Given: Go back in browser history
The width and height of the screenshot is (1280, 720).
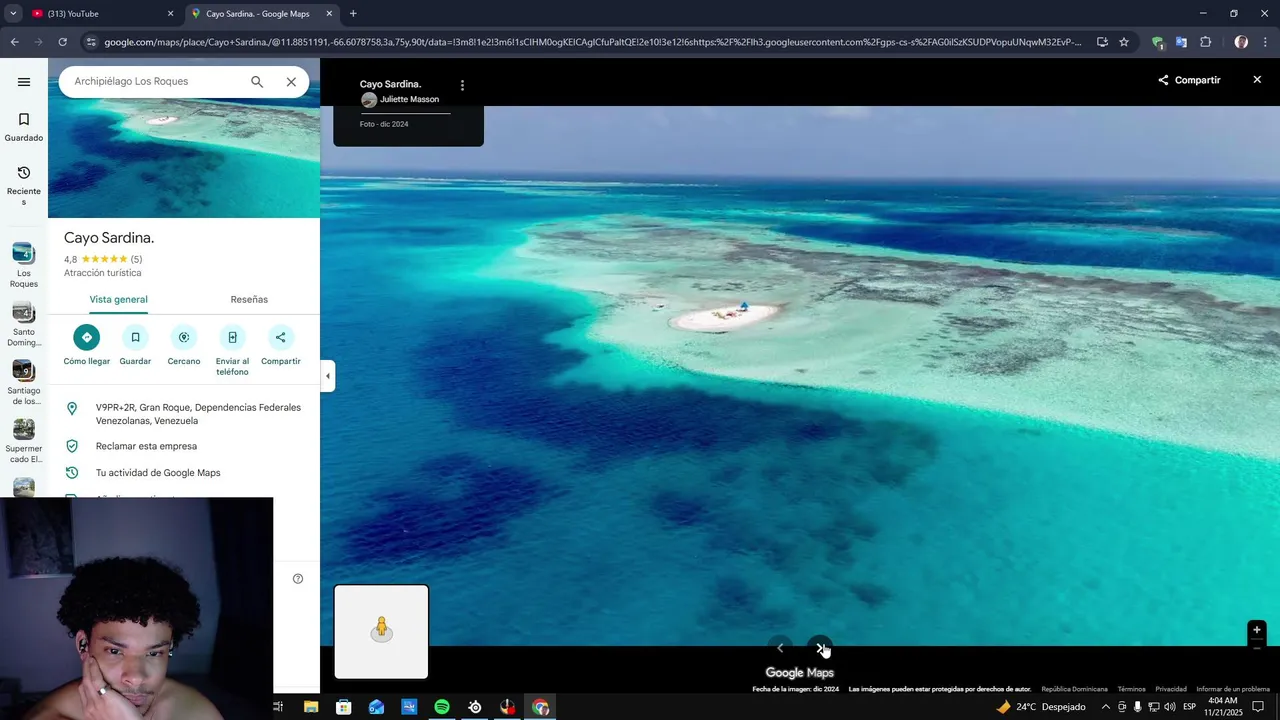Looking at the screenshot, I should coord(14,42).
